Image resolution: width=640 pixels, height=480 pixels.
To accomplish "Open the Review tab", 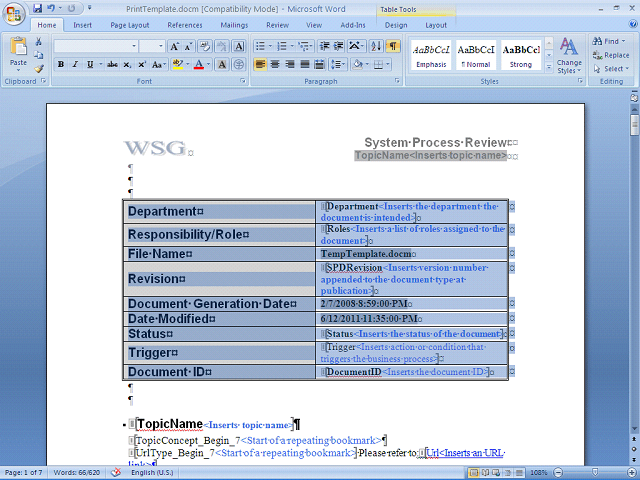I will click(278, 25).
